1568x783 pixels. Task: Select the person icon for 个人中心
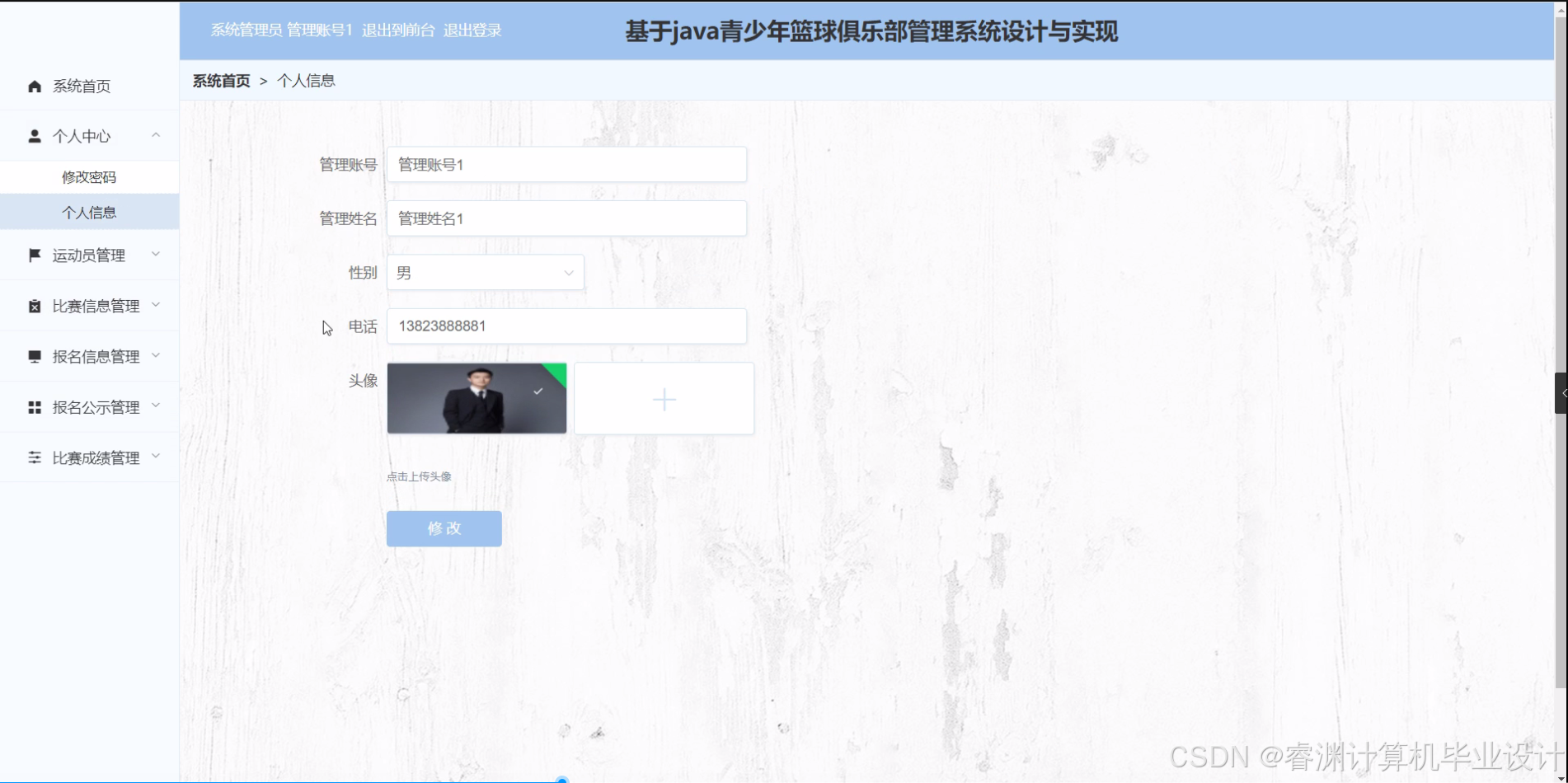point(35,135)
